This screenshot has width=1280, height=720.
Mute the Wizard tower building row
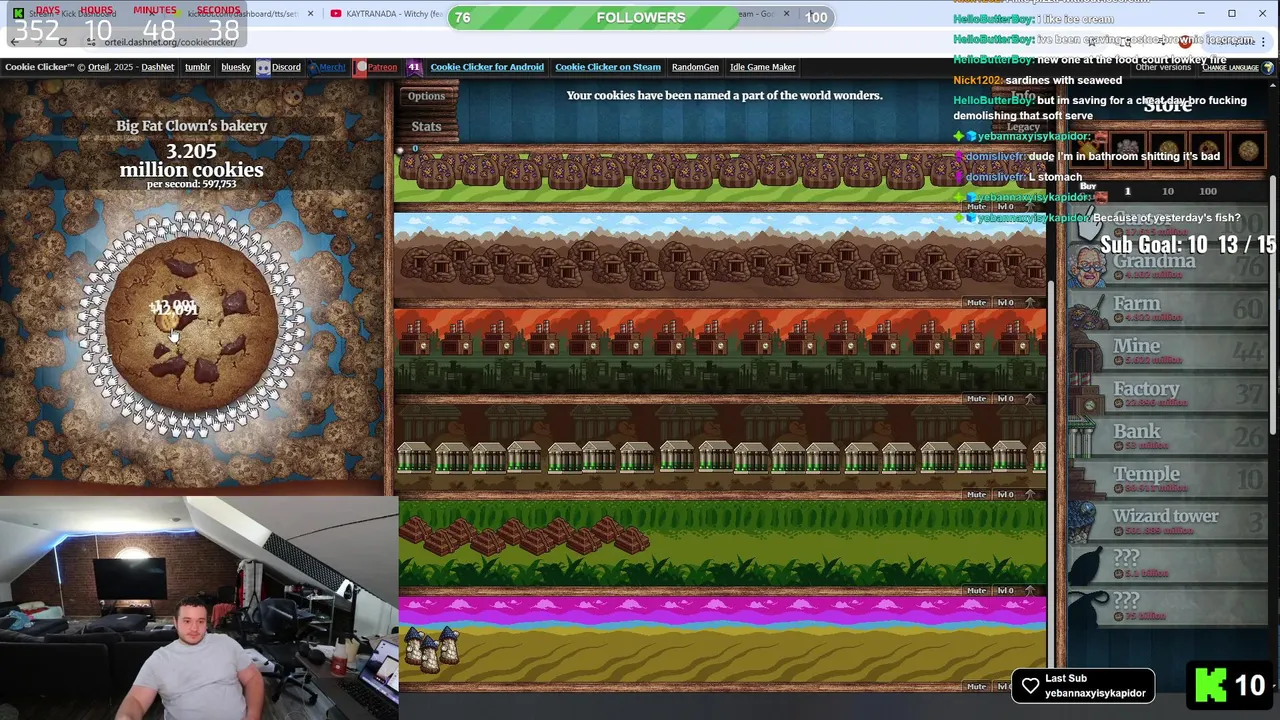point(976,686)
